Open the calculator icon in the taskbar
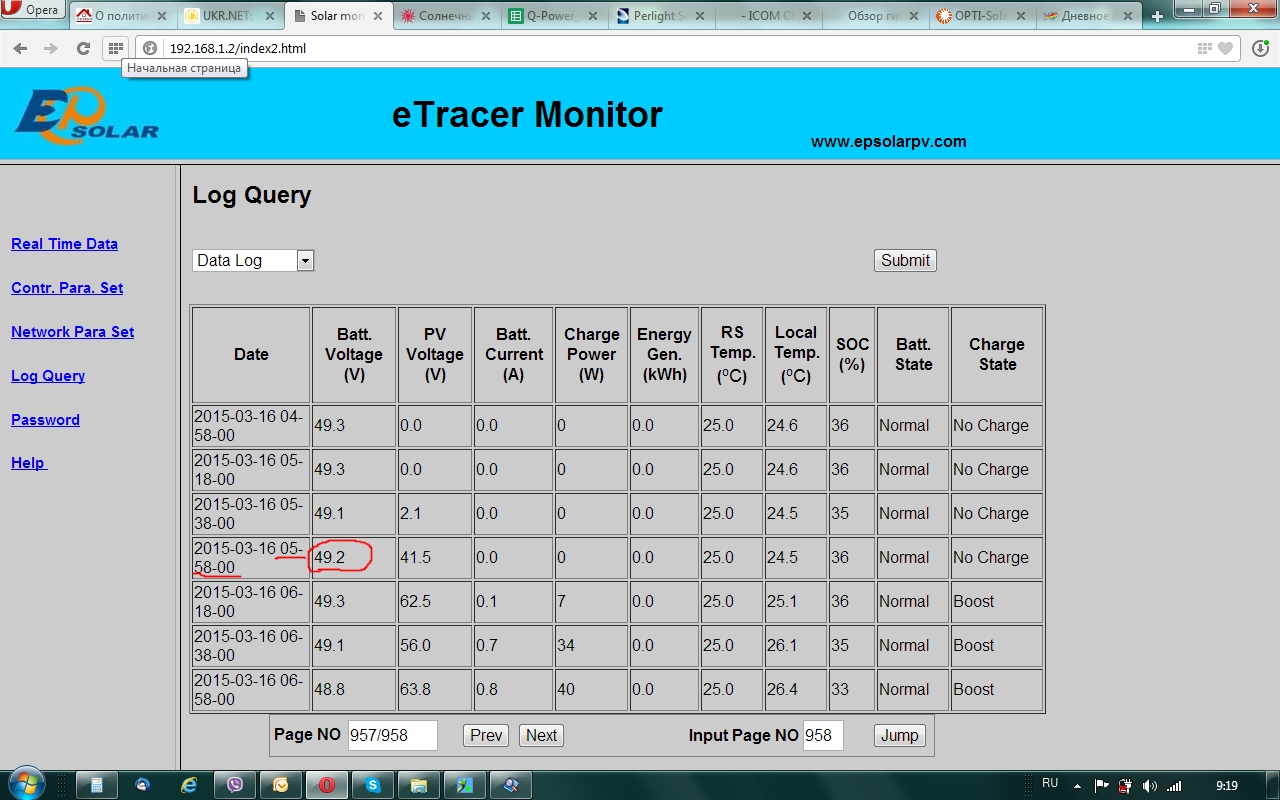1280x800 pixels. (x=97, y=785)
